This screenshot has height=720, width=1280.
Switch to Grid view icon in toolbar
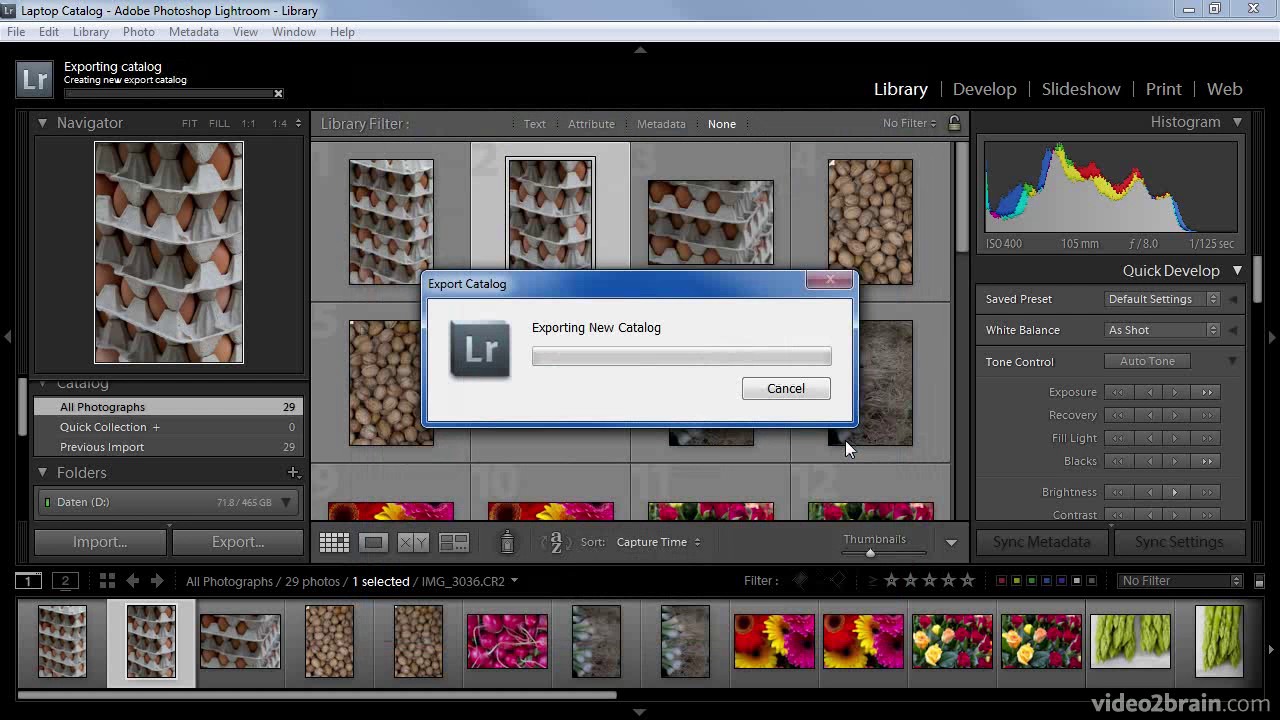334,542
